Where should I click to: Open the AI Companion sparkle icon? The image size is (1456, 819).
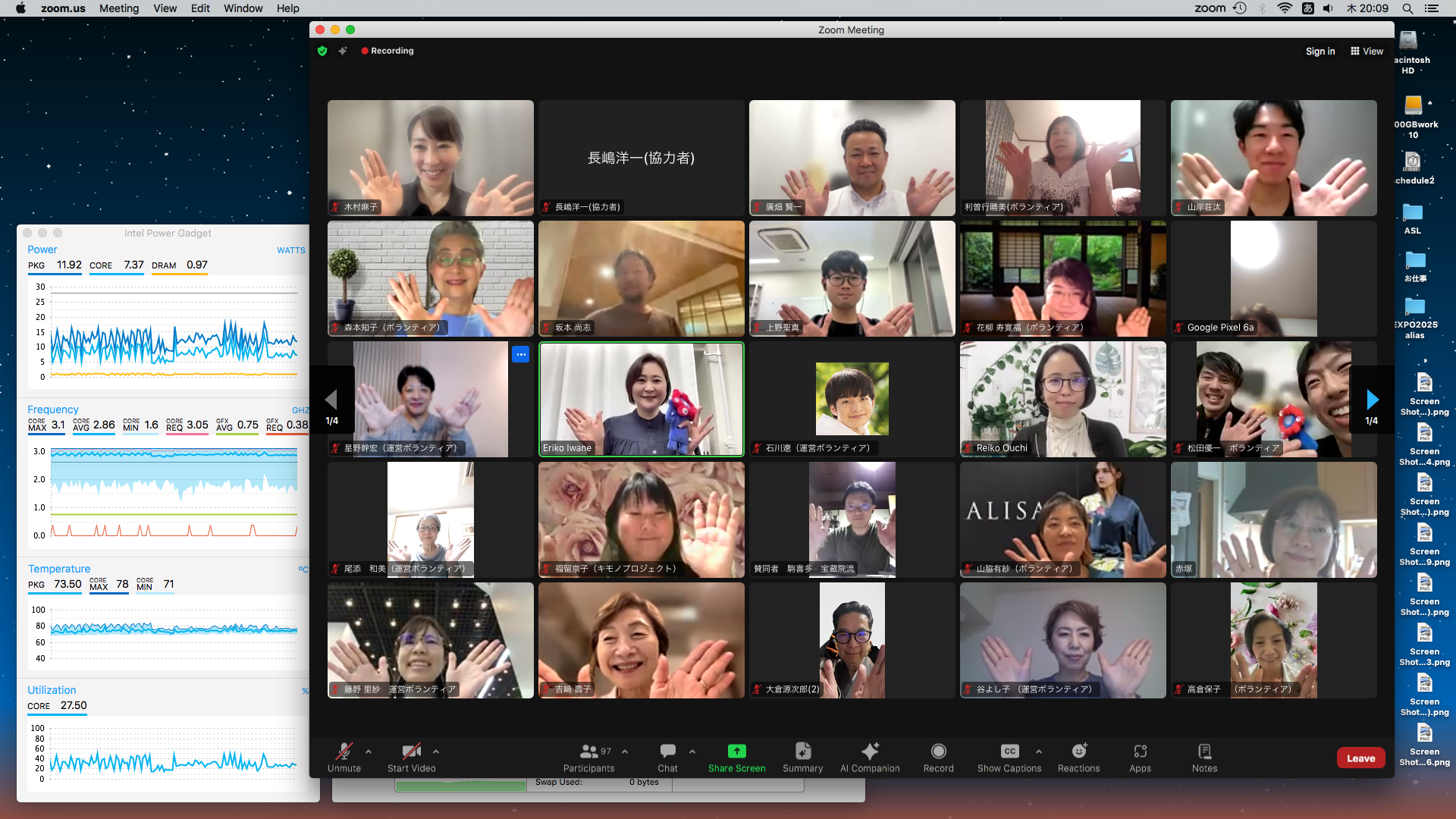pos(870,752)
